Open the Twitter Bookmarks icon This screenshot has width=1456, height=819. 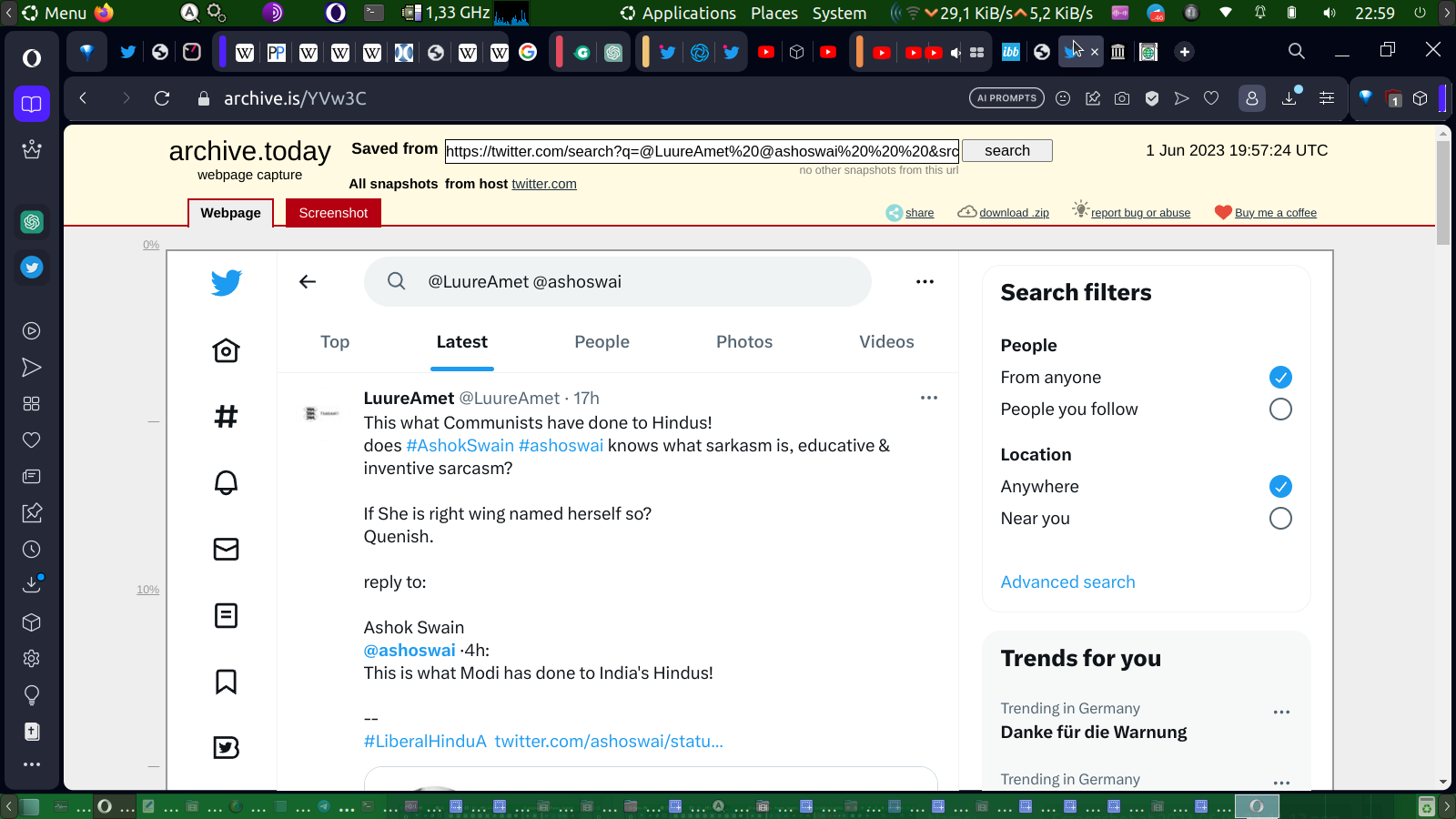click(x=226, y=682)
